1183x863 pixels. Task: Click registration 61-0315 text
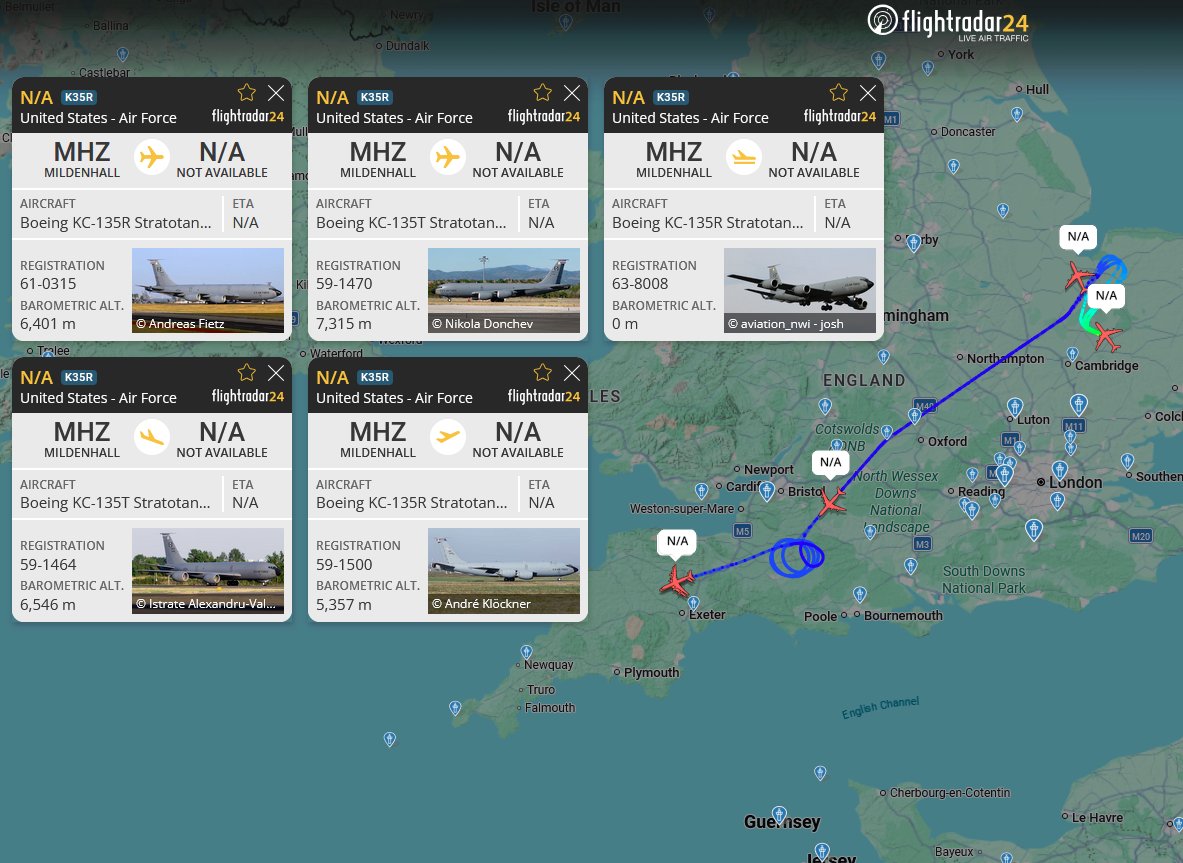click(48, 284)
